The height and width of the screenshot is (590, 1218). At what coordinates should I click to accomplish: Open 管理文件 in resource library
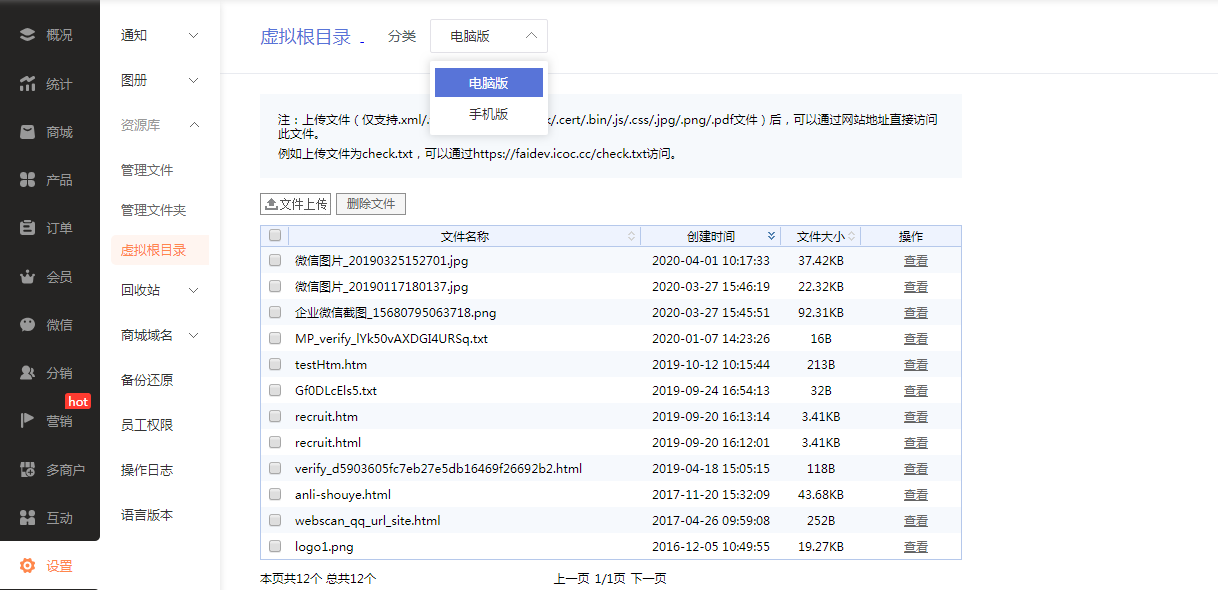point(147,170)
